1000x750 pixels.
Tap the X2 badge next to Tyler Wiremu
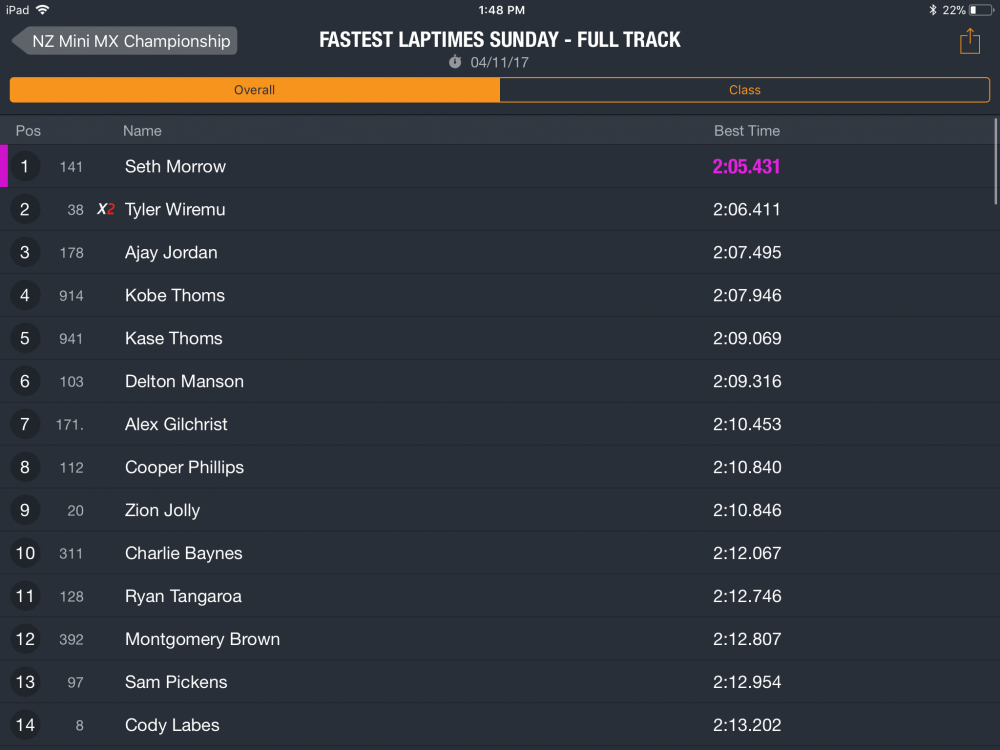click(x=105, y=210)
